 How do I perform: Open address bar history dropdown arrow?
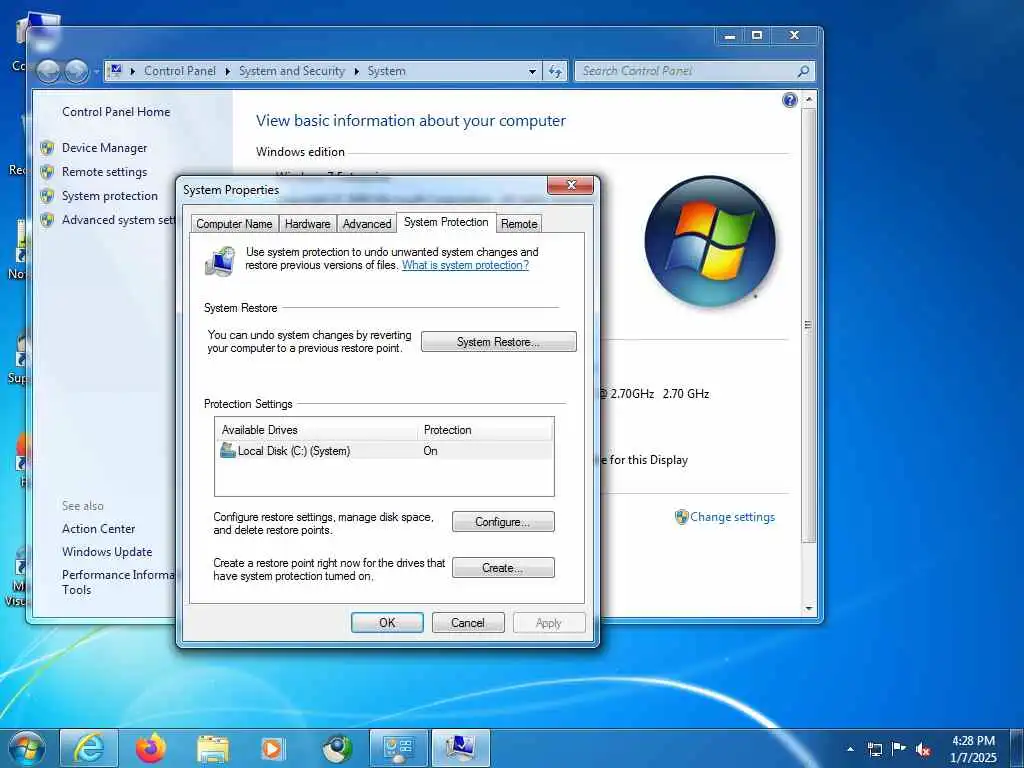[x=532, y=71]
